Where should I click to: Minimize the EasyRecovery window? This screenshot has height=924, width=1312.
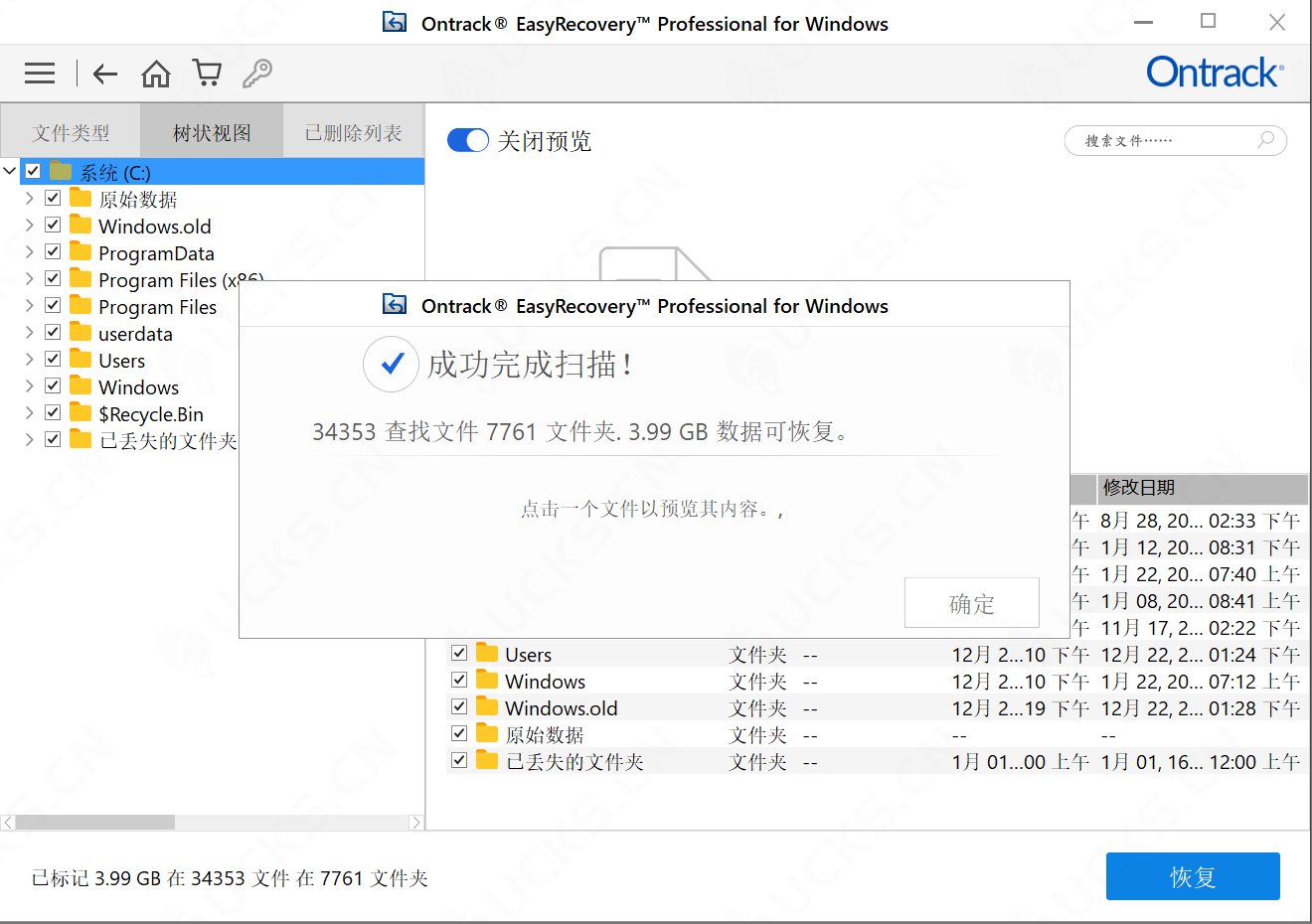click(1144, 22)
